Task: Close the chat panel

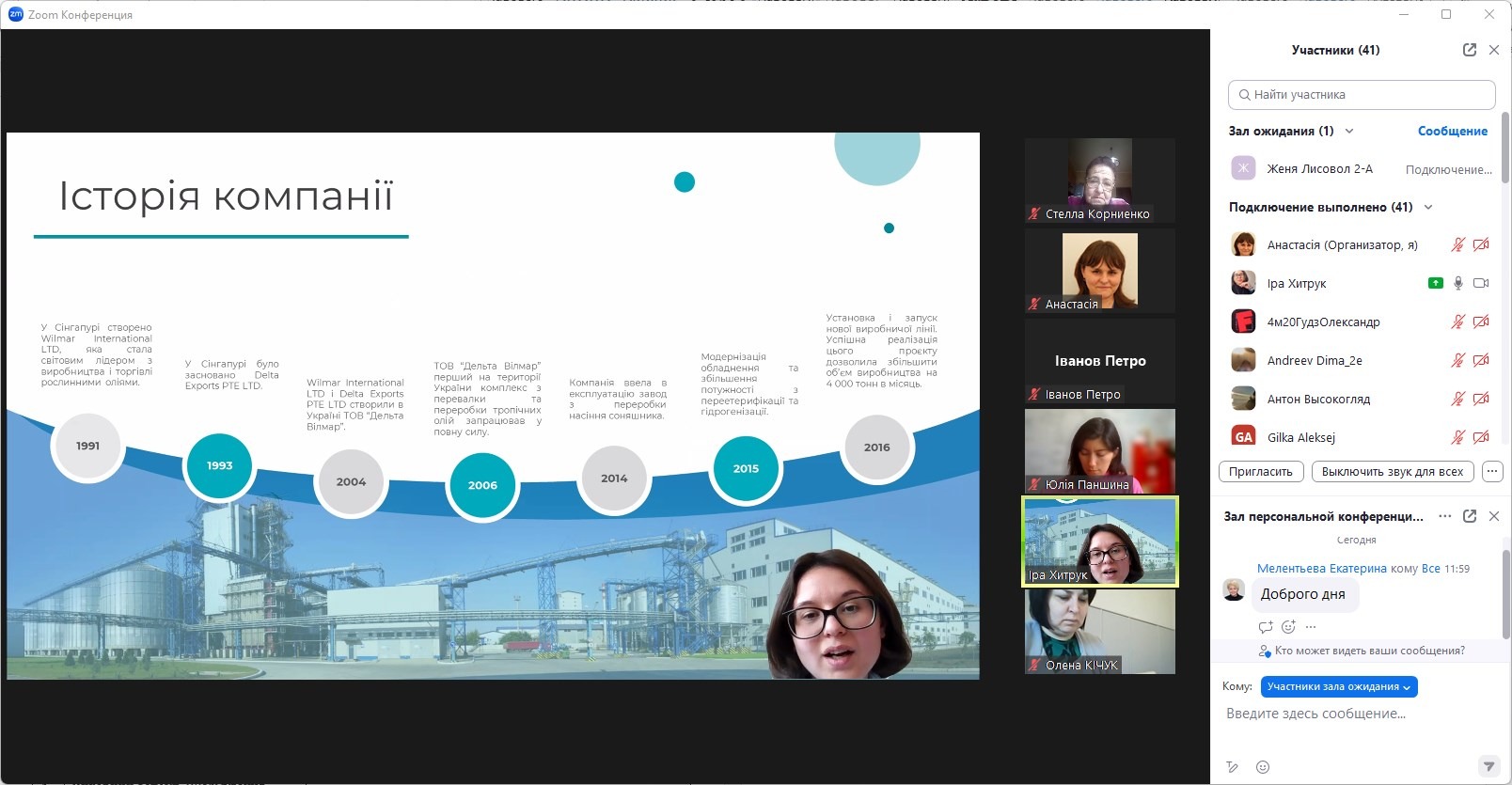Action: (x=1494, y=516)
